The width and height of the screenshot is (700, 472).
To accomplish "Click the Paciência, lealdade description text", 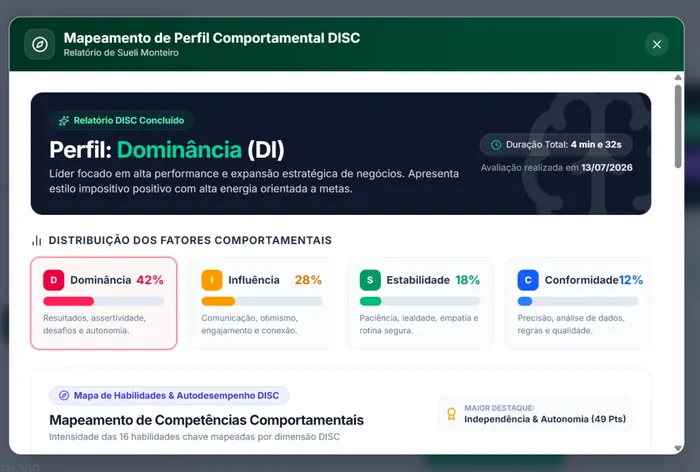I will tap(419, 324).
